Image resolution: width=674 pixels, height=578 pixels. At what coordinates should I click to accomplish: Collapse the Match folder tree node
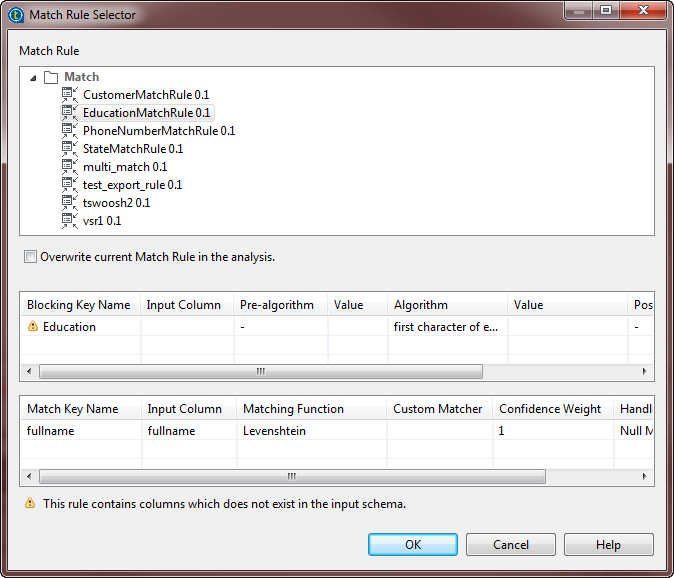coord(33,78)
